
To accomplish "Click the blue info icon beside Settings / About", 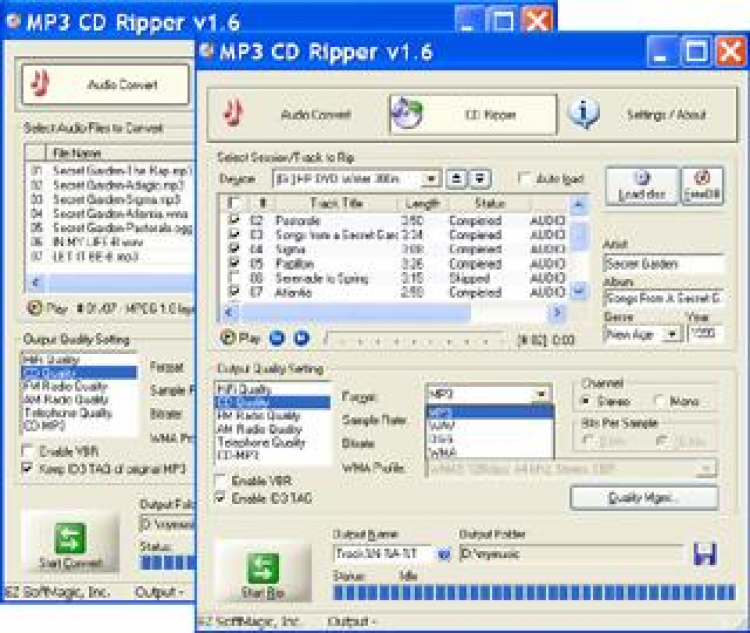I will 583,114.
